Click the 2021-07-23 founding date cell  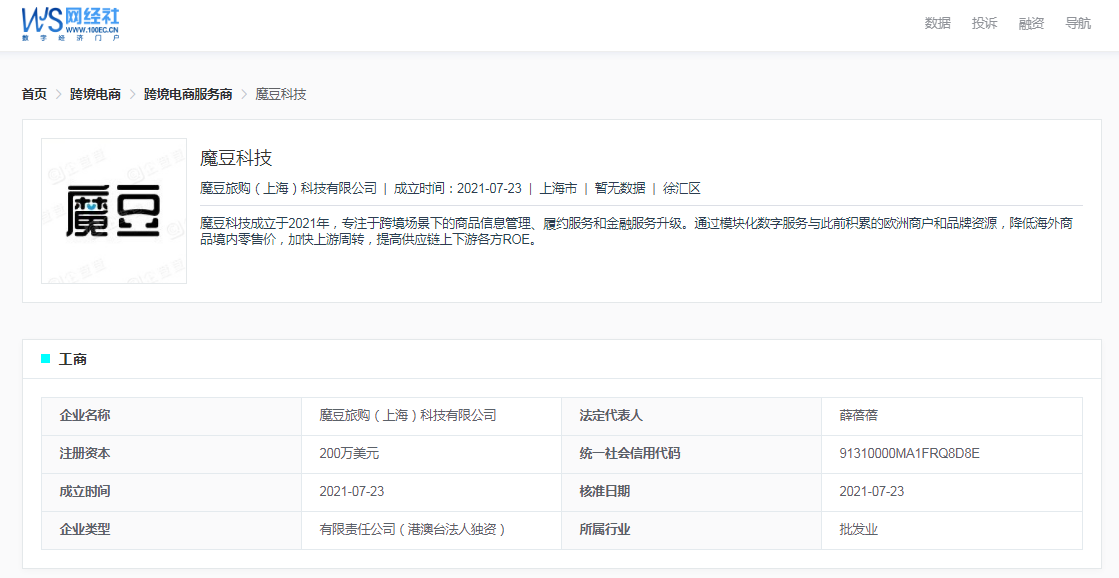(432, 492)
